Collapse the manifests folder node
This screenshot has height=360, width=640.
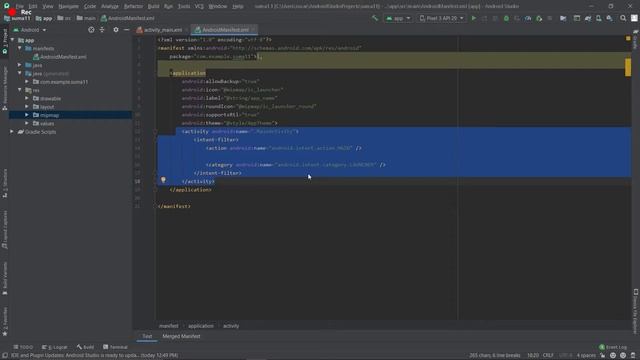click(20, 48)
